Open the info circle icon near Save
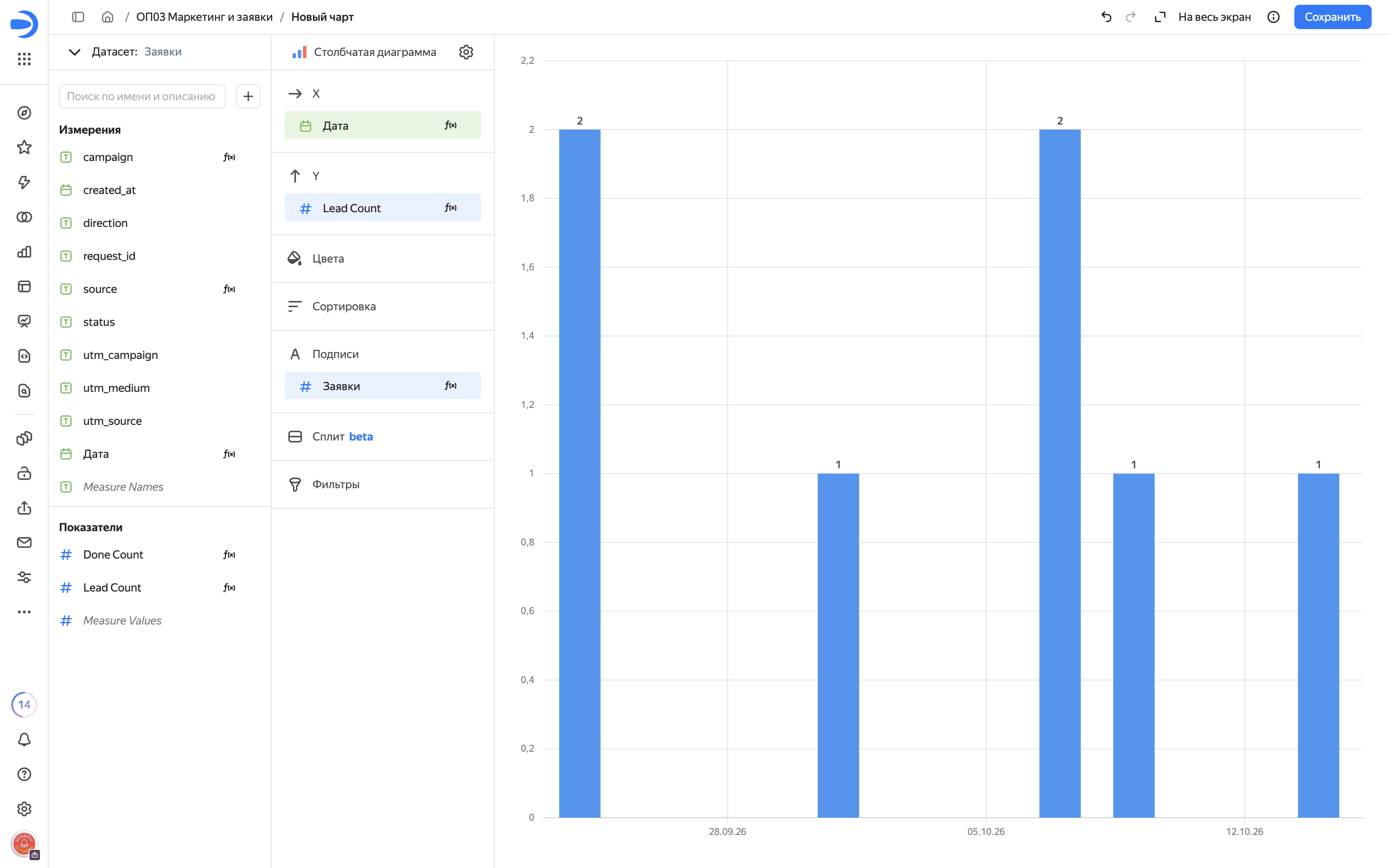1389x868 pixels. [1273, 17]
